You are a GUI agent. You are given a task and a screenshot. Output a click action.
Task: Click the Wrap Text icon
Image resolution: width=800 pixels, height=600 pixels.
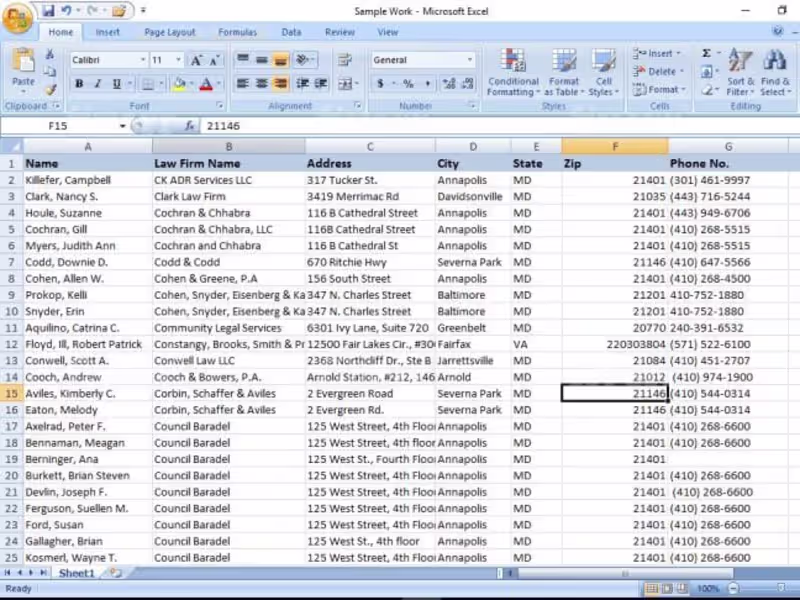point(345,60)
